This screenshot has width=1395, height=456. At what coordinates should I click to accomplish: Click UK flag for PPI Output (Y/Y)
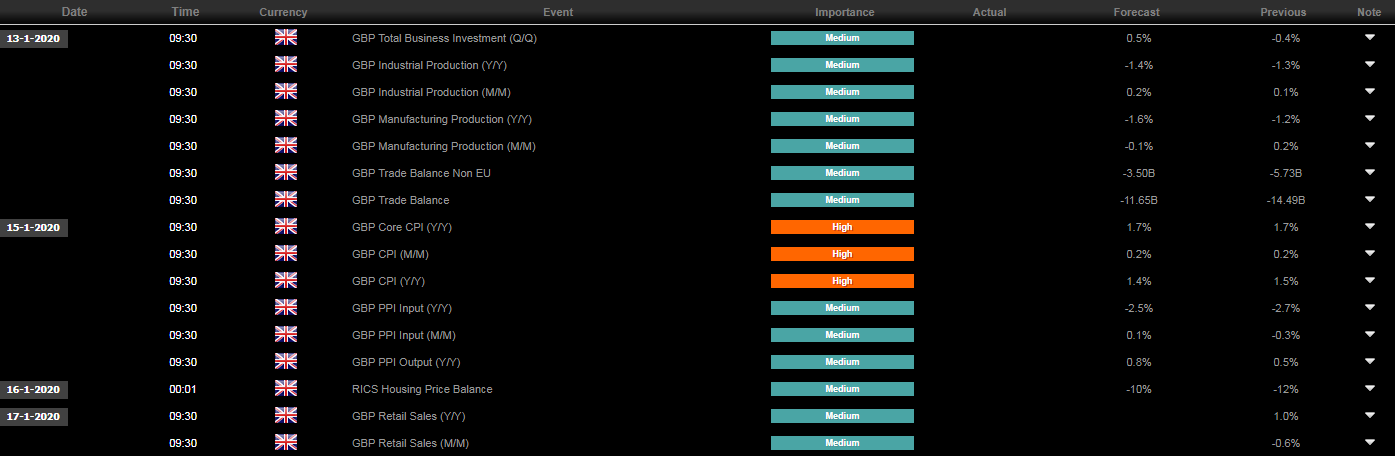click(286, 362)
